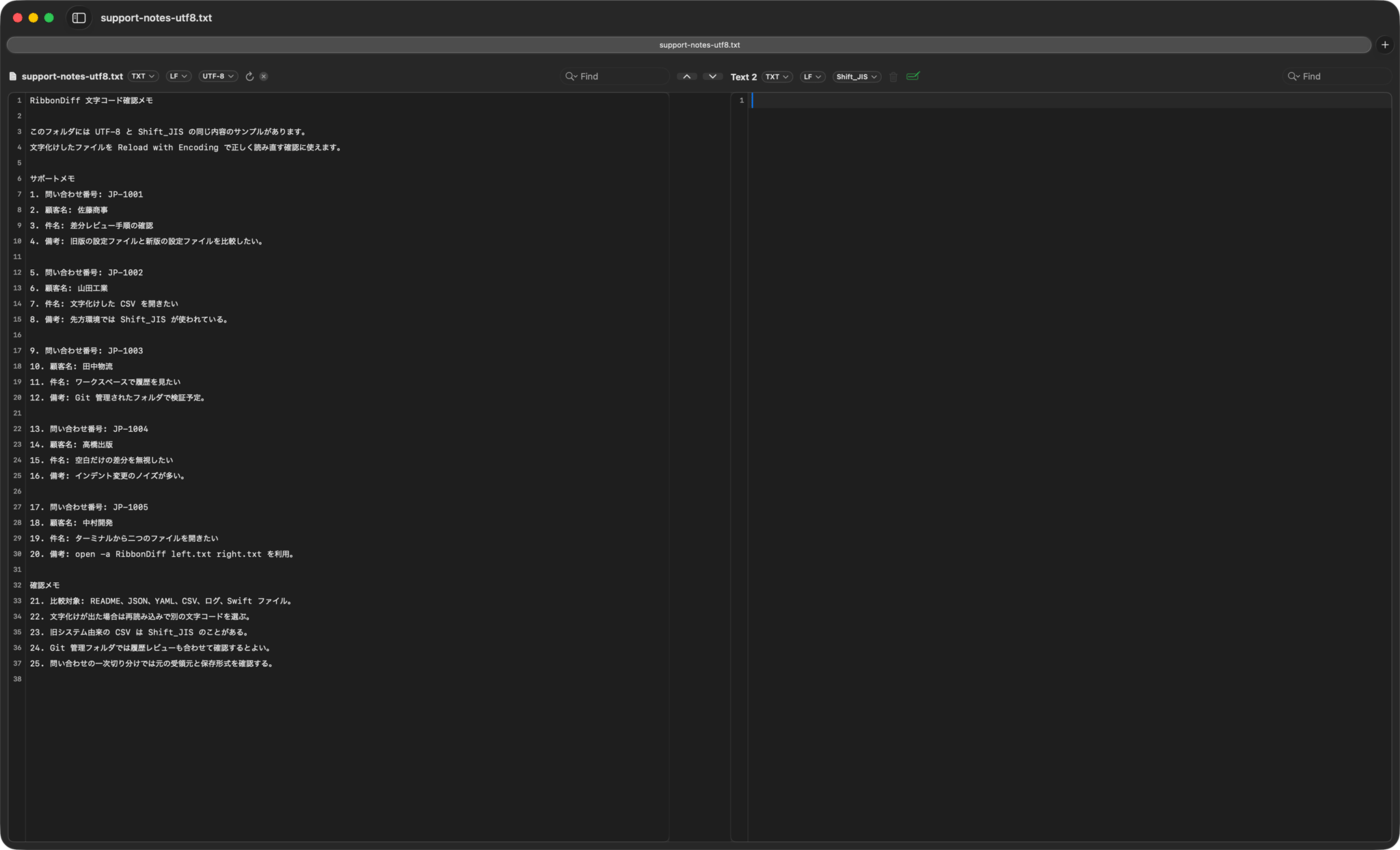Image resolution: width=1400 pixels, height=850 pixels.
Task: Click the right pane Find field
Action: [x=1338, y=77]
